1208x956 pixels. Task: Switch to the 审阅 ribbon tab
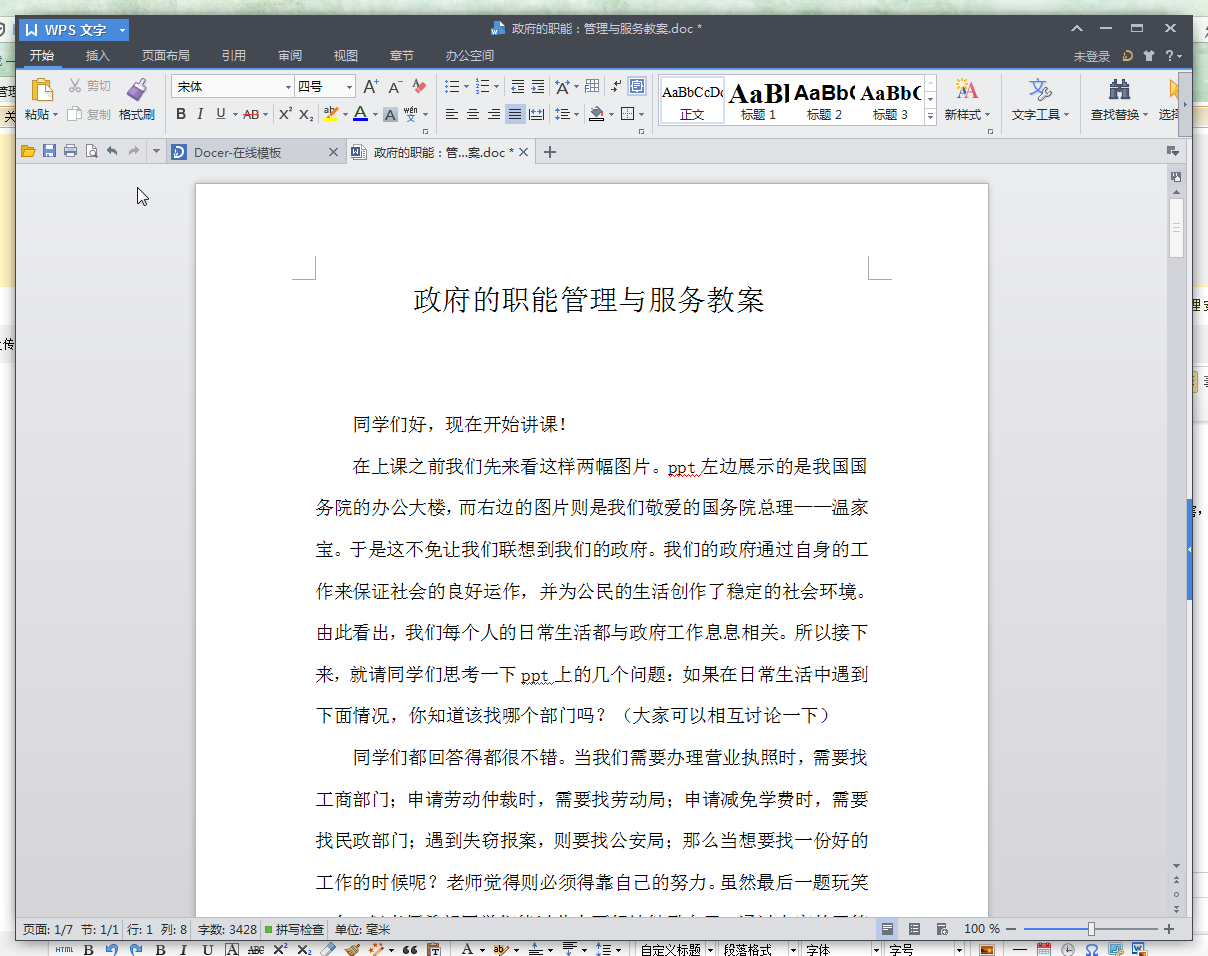click(290, 56)
